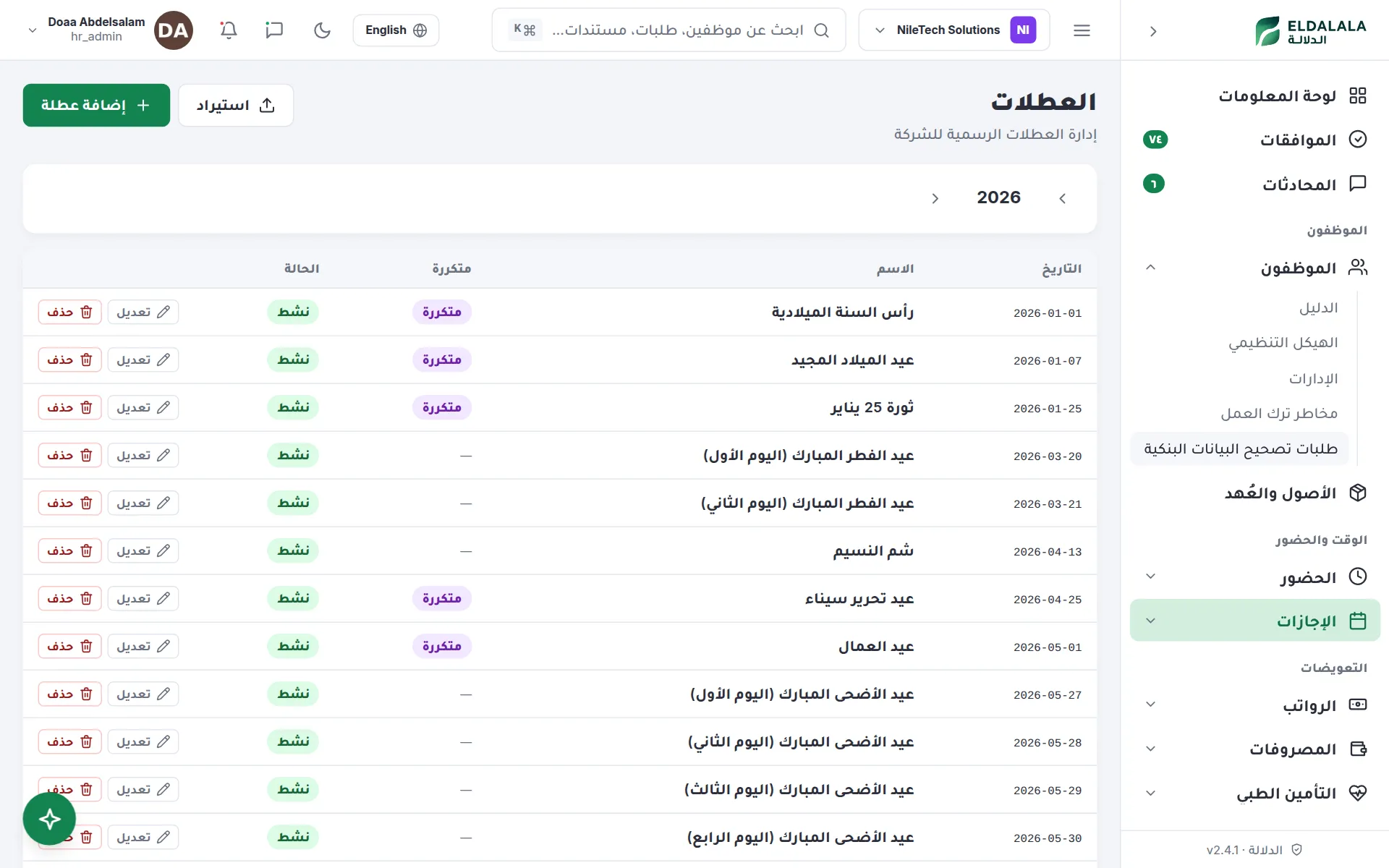1389x868 pixels.
Task: Click إضافة عطلة add holiday button
Action: (x=96, y=106)
